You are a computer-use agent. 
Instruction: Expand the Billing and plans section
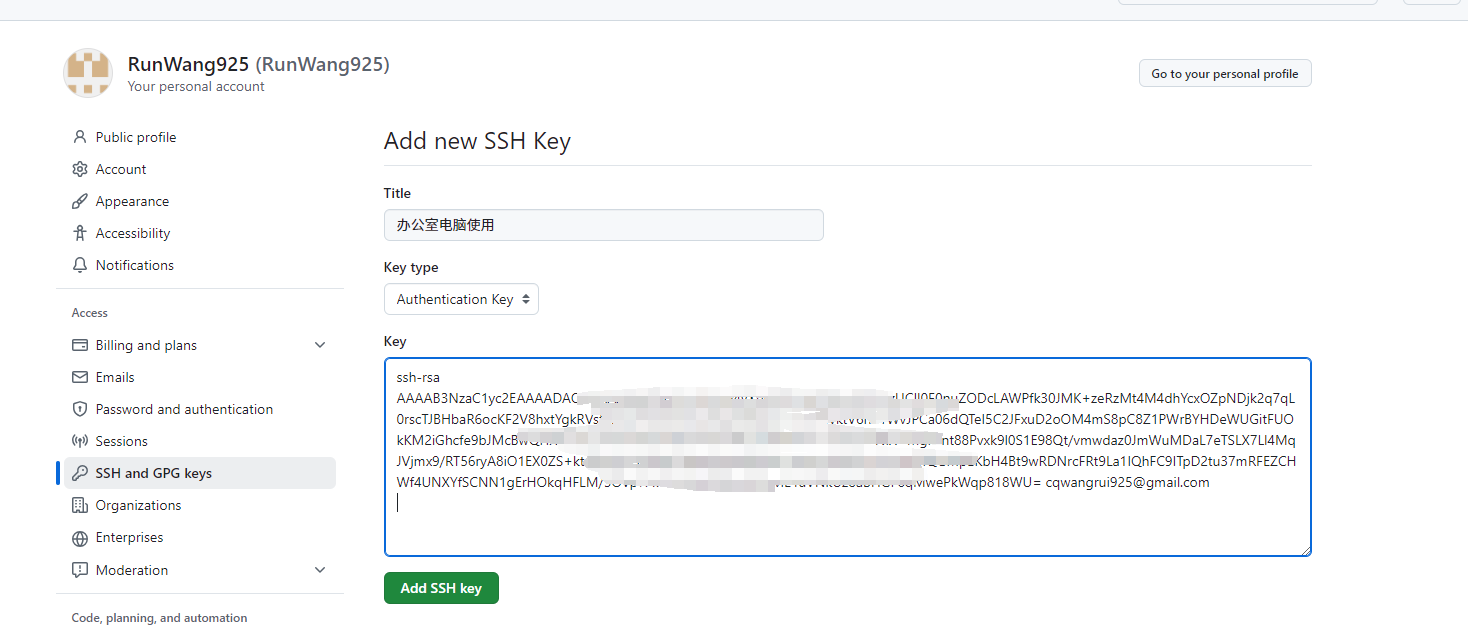click(320, 345)
